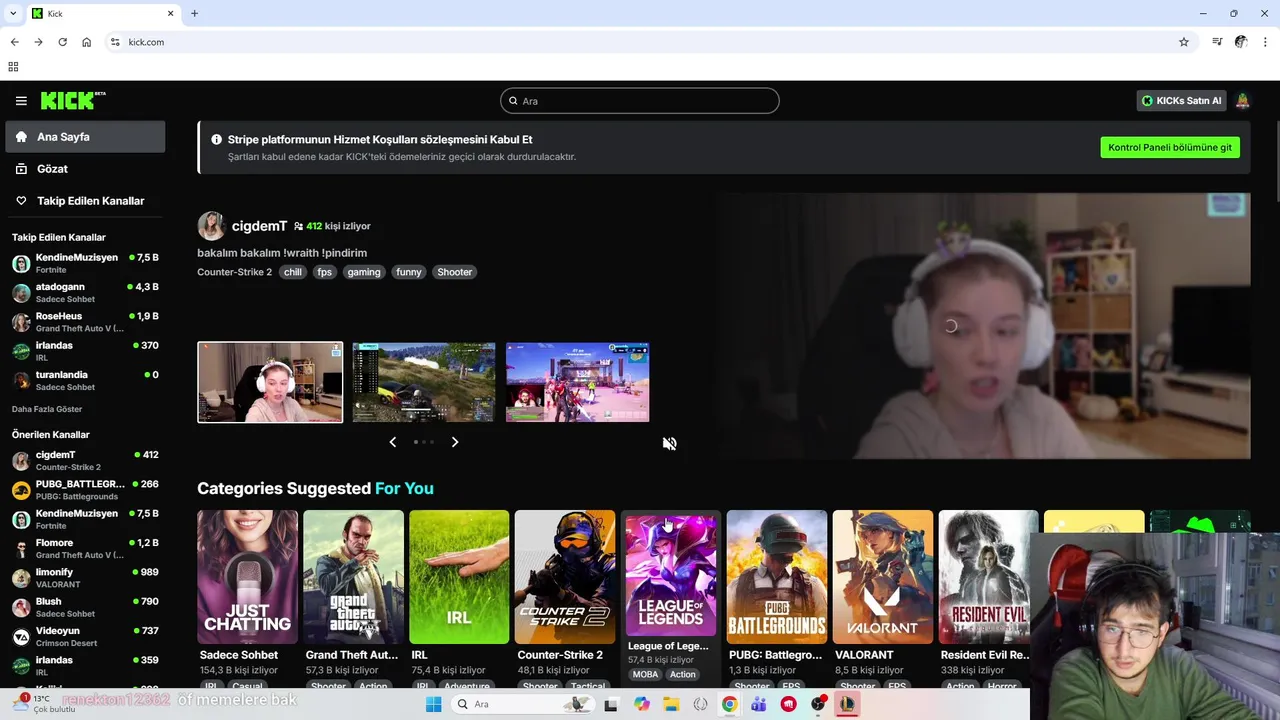Open Counter-Strike 2 category card

tap(565, 577)
